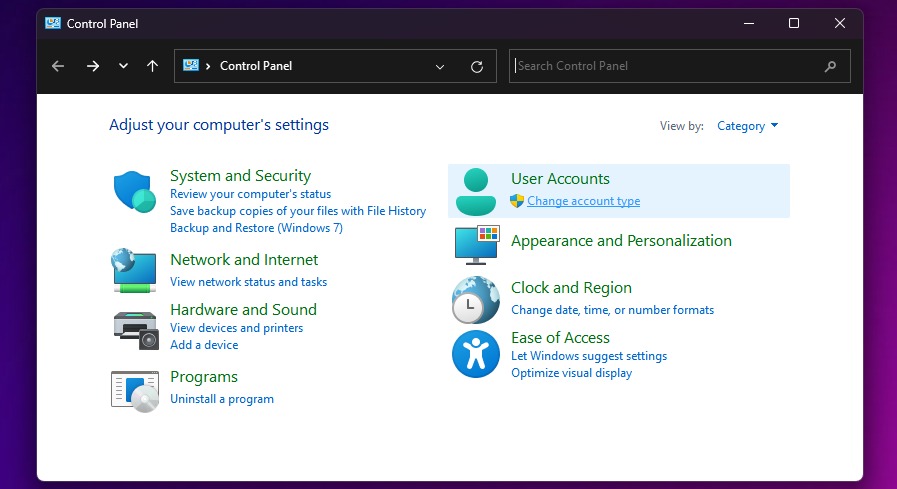Open Save backup copies with File History
The image size is (897, 489).
click(x=298, y=211)
